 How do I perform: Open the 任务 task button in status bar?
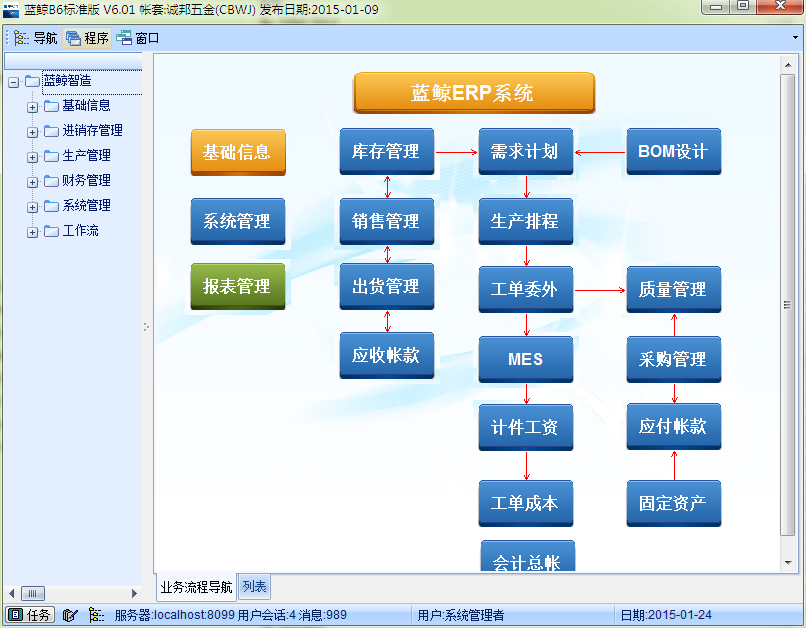tap(30, 615)
